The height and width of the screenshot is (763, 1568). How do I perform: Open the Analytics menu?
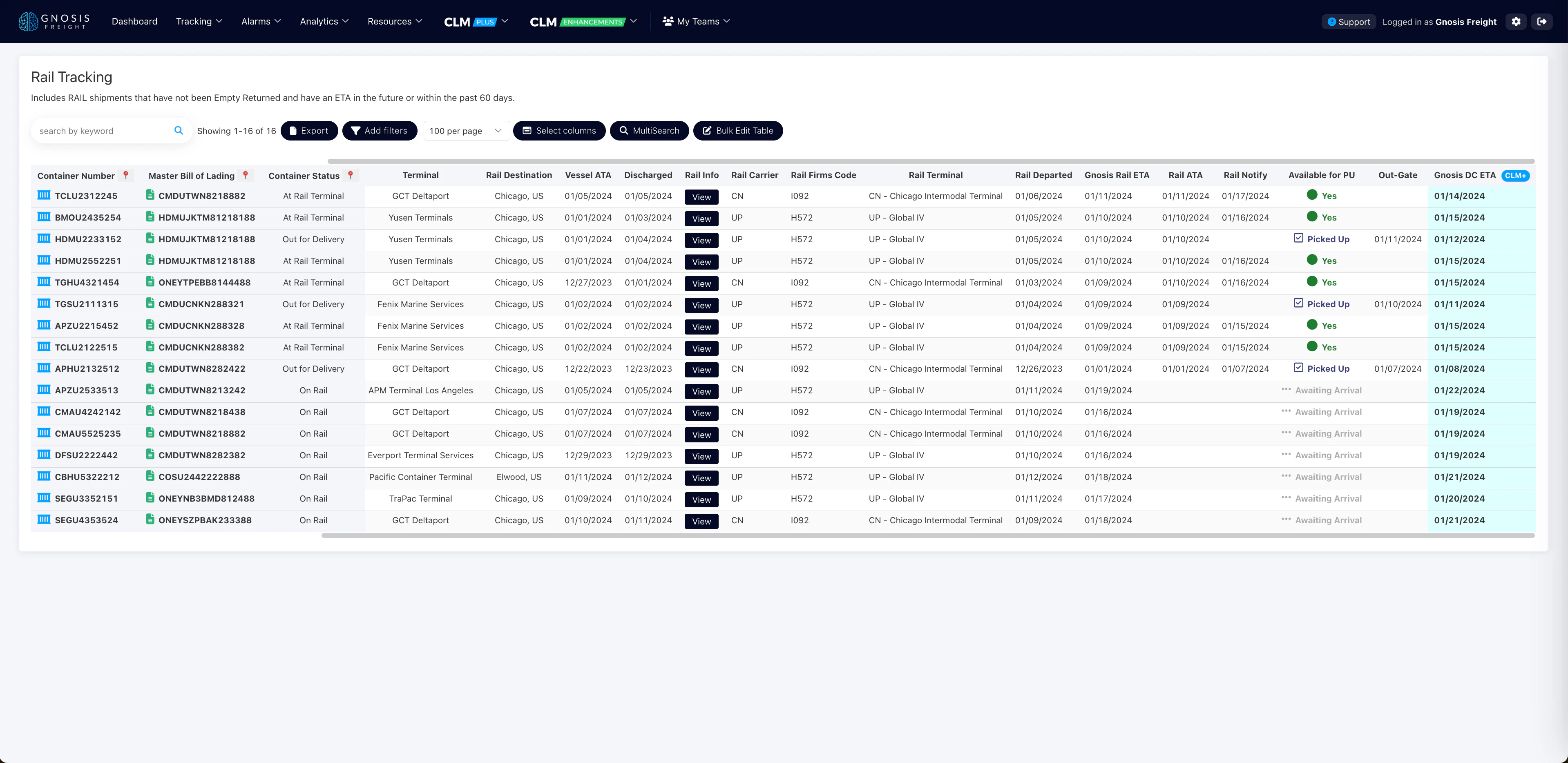[x=324, y=21]
